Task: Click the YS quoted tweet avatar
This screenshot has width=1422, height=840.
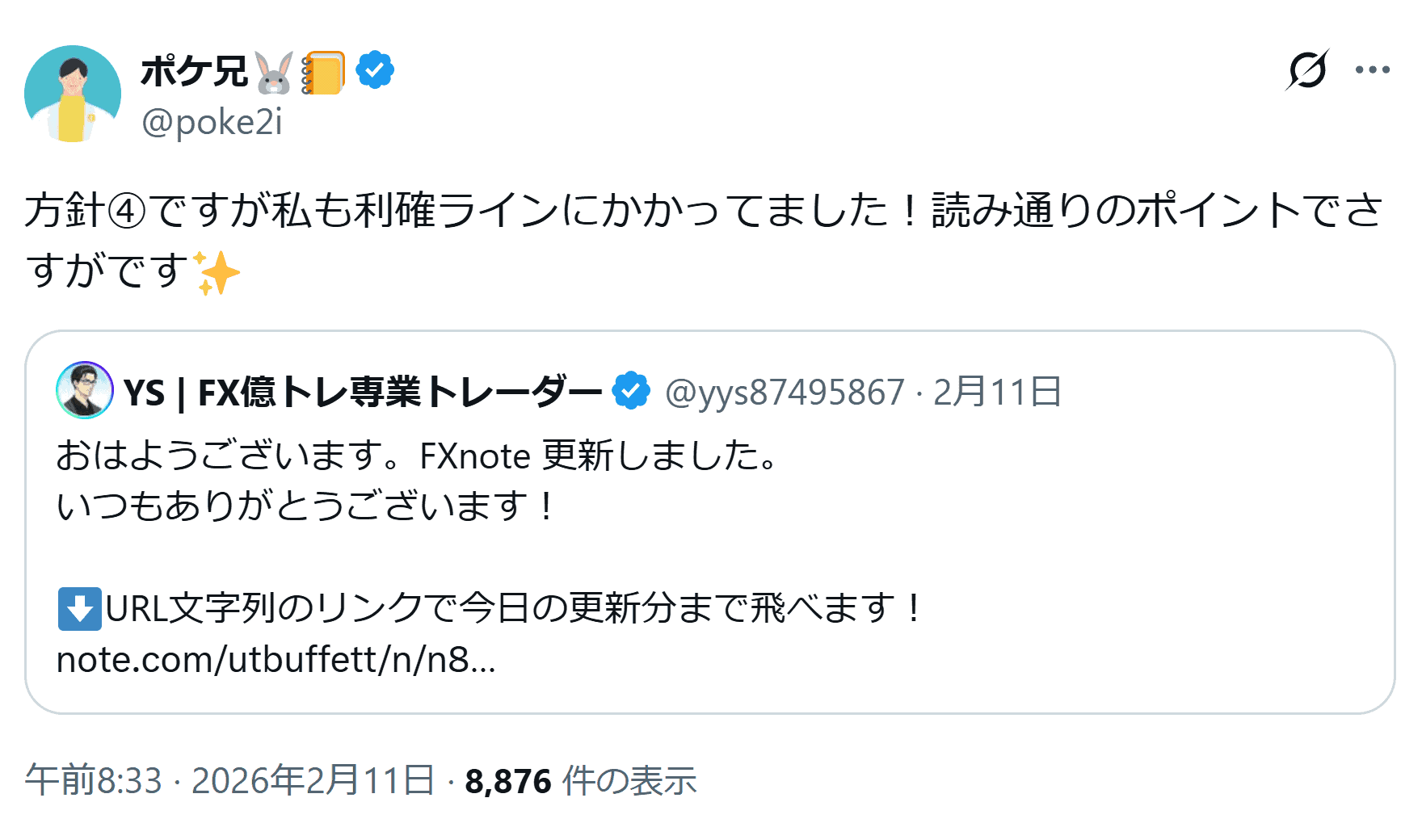Action: pyautogui.click(x=85, y=390)
